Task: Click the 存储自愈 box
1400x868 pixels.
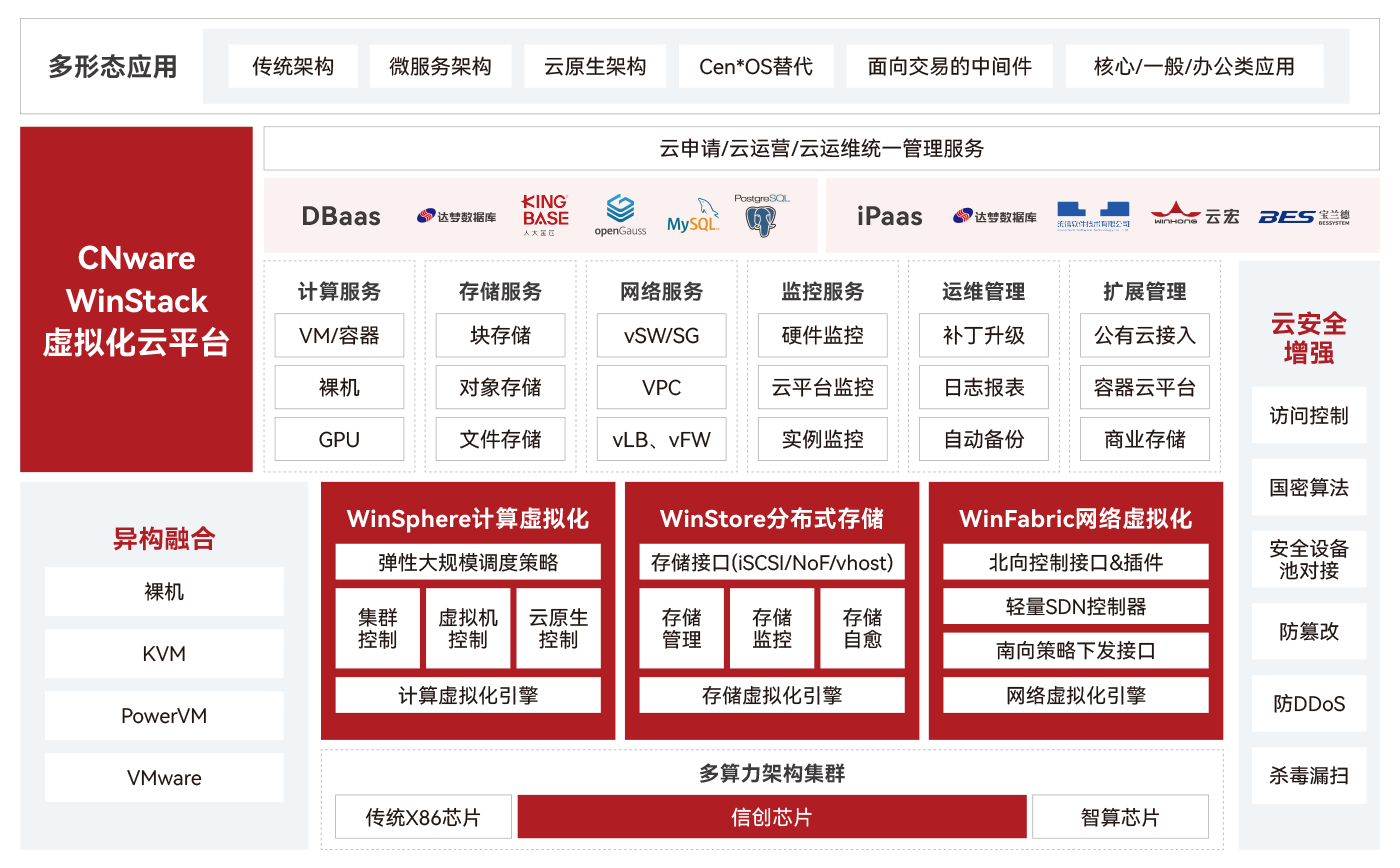Action: pyautogui.click(x=863, y=628)
